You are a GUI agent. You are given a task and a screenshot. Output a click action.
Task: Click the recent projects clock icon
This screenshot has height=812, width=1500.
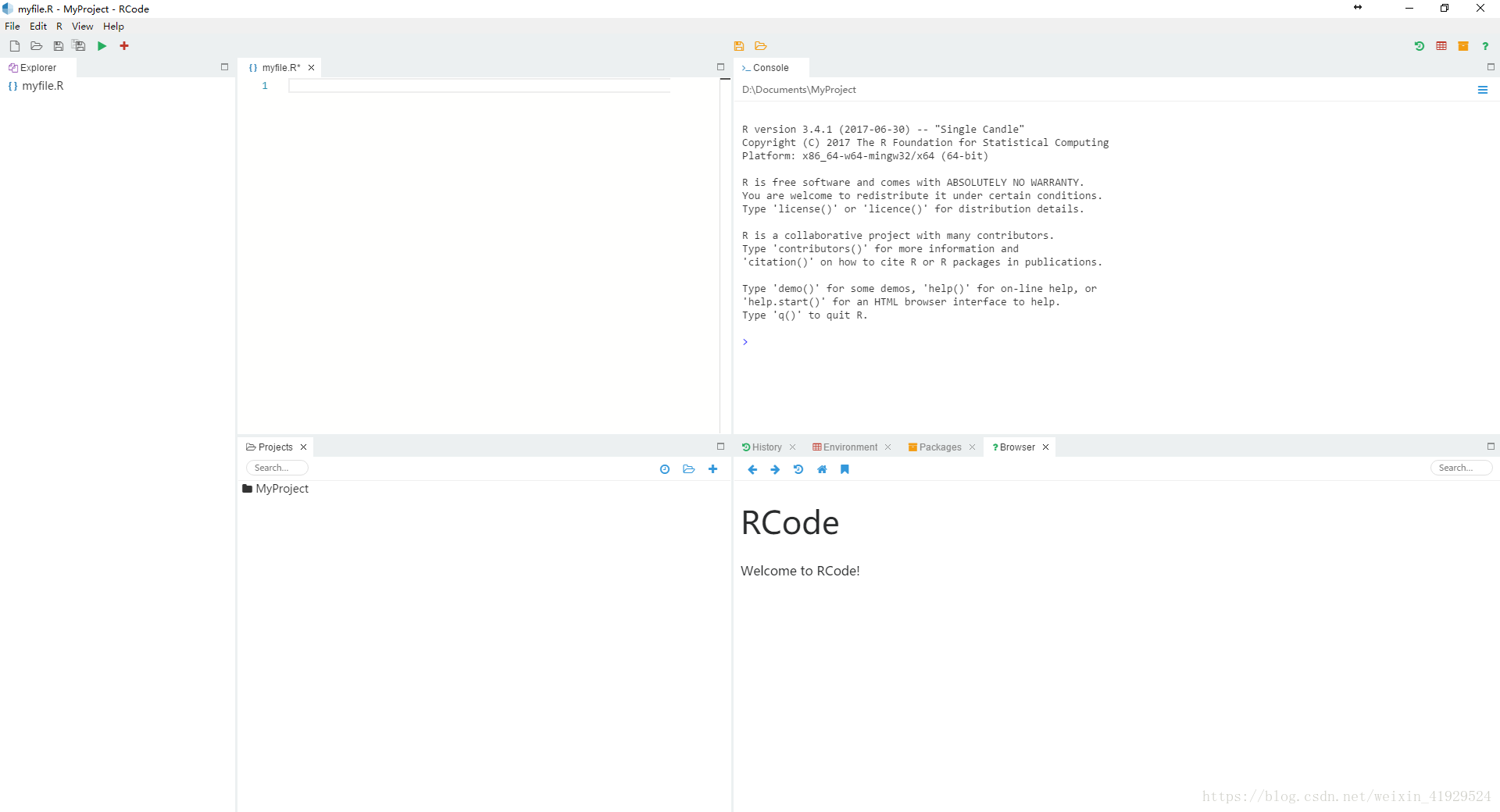click(665, 469)
